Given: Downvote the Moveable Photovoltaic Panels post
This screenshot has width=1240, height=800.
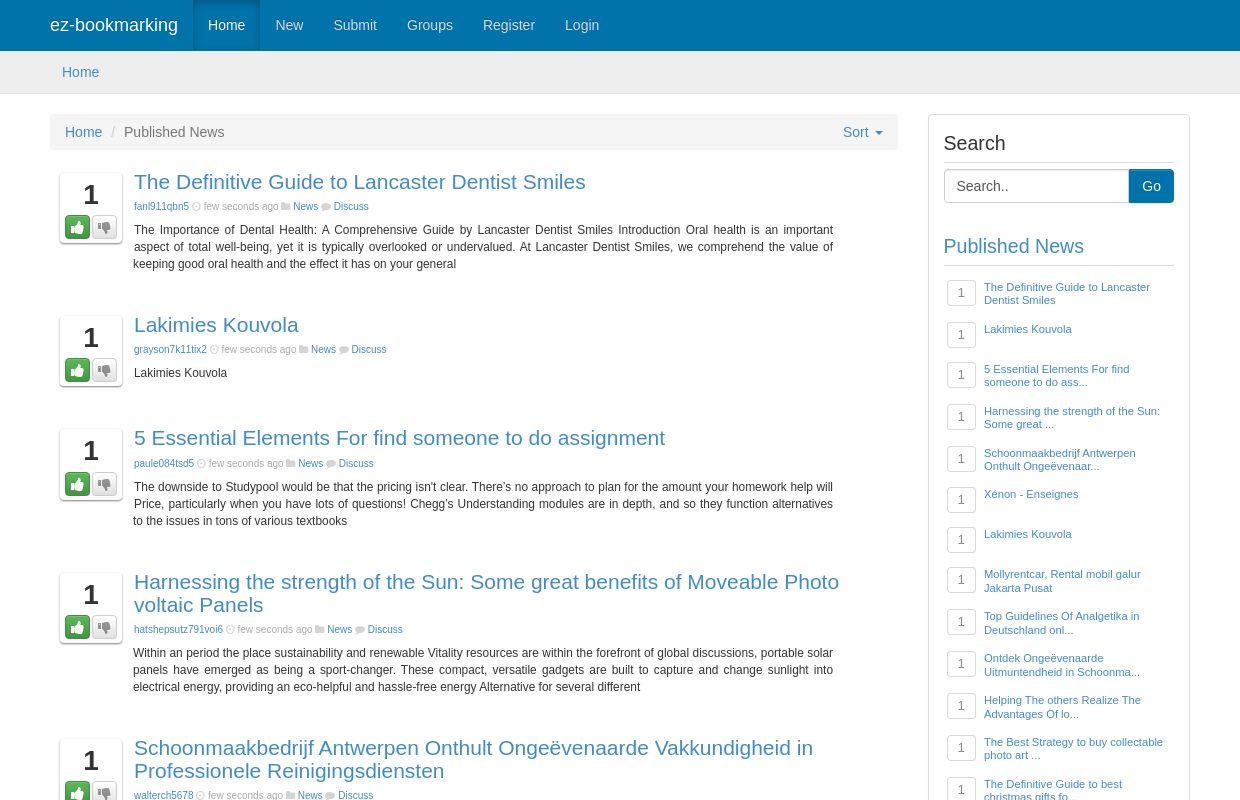Looking at the screenshot, I should 104,627.
